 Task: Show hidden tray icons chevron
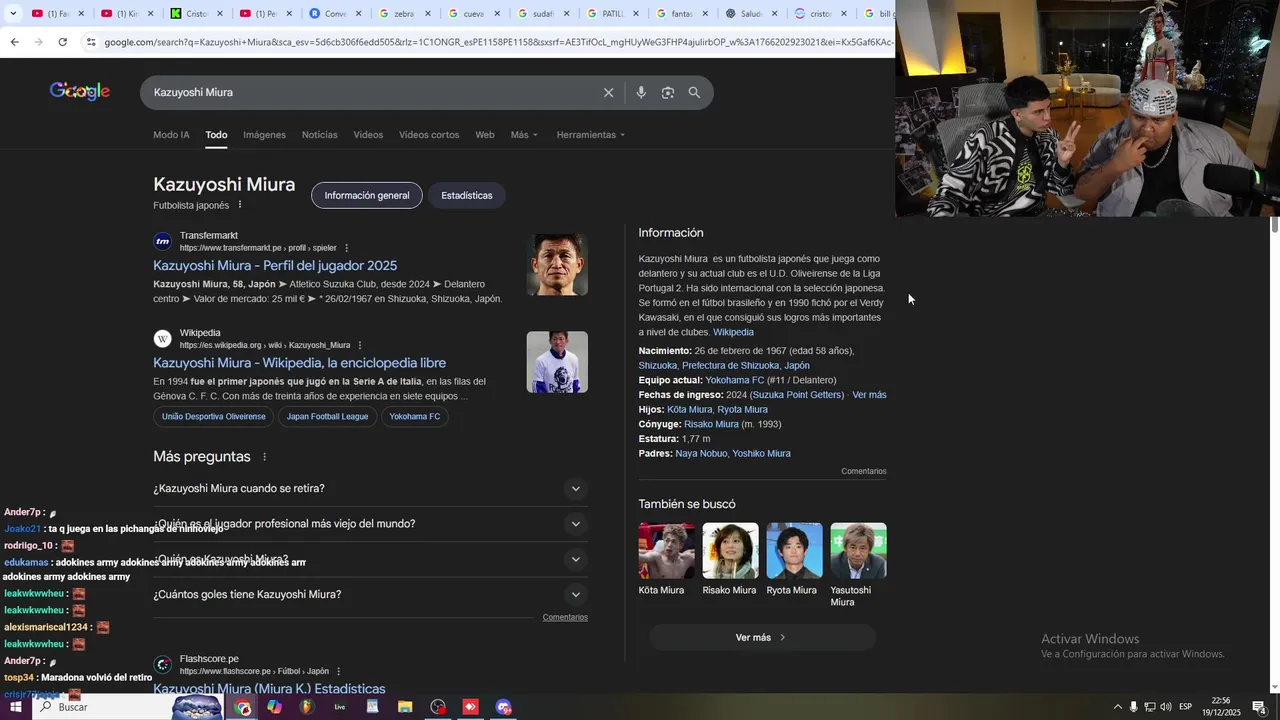point(1118,707)
